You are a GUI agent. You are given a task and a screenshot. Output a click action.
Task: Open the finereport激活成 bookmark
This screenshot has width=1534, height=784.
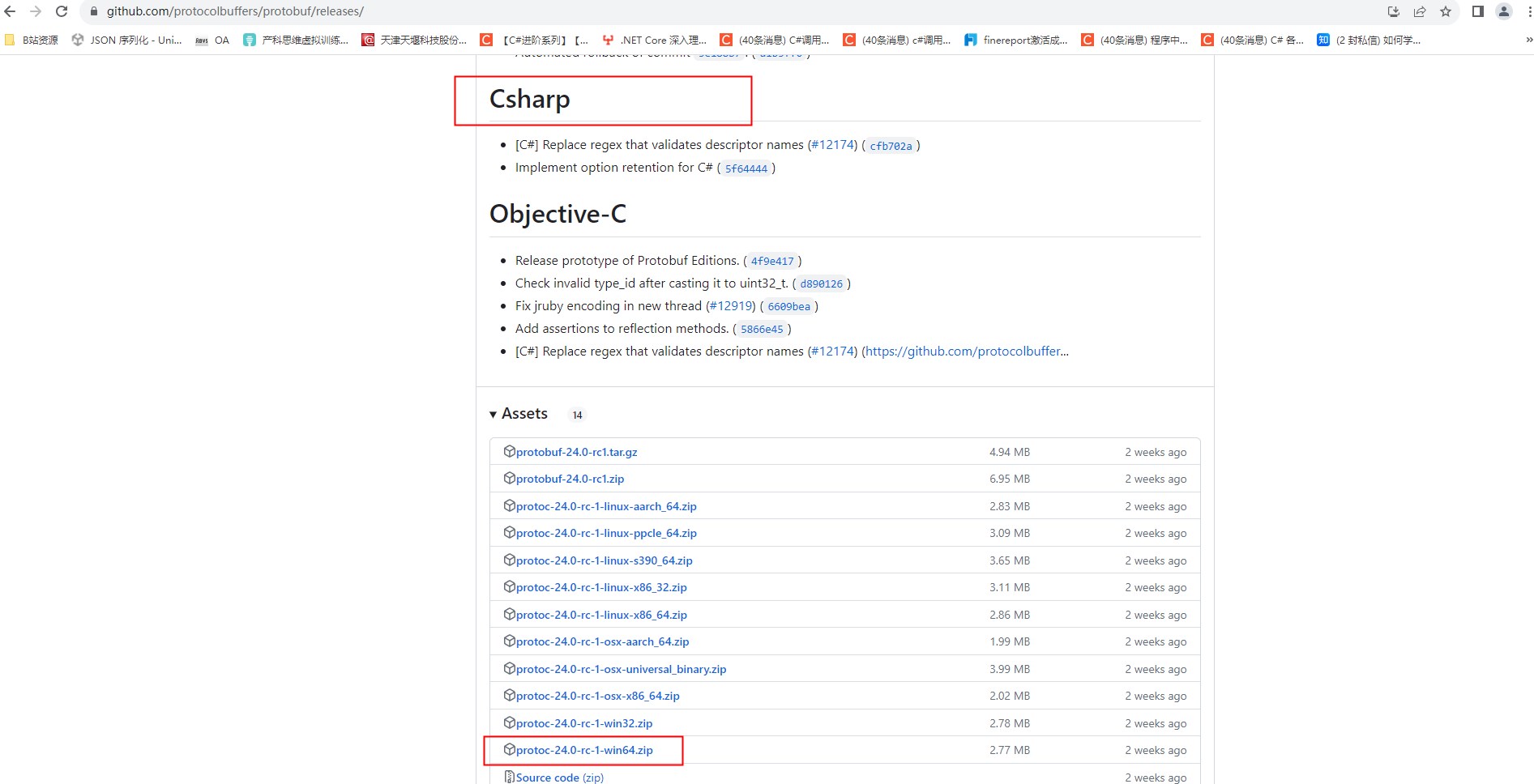[x=1016, y=40]
